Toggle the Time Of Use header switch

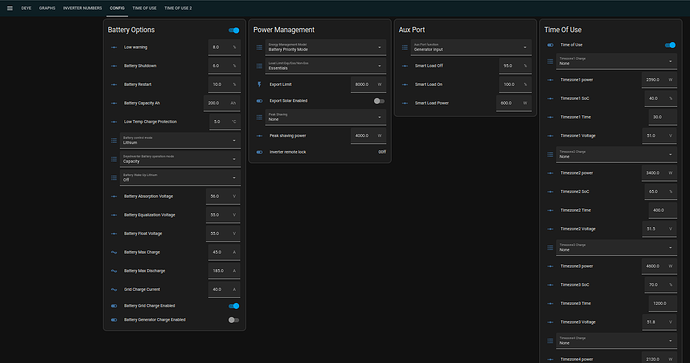coord(670,45)
